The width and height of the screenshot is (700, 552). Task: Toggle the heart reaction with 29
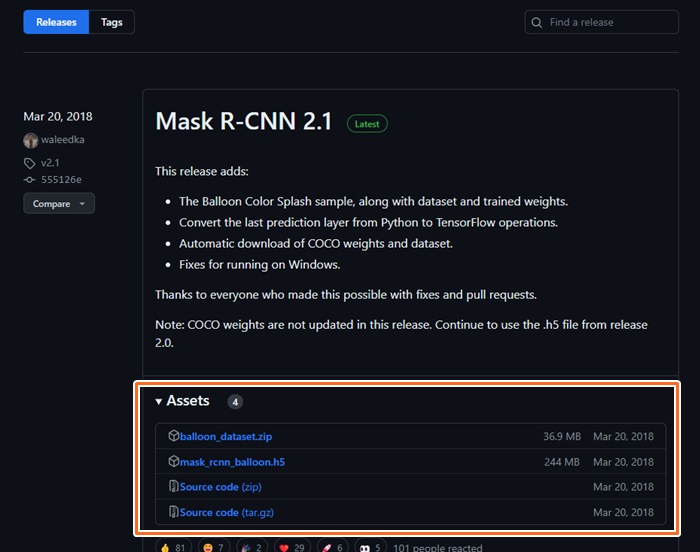click(x=292, y=547)
